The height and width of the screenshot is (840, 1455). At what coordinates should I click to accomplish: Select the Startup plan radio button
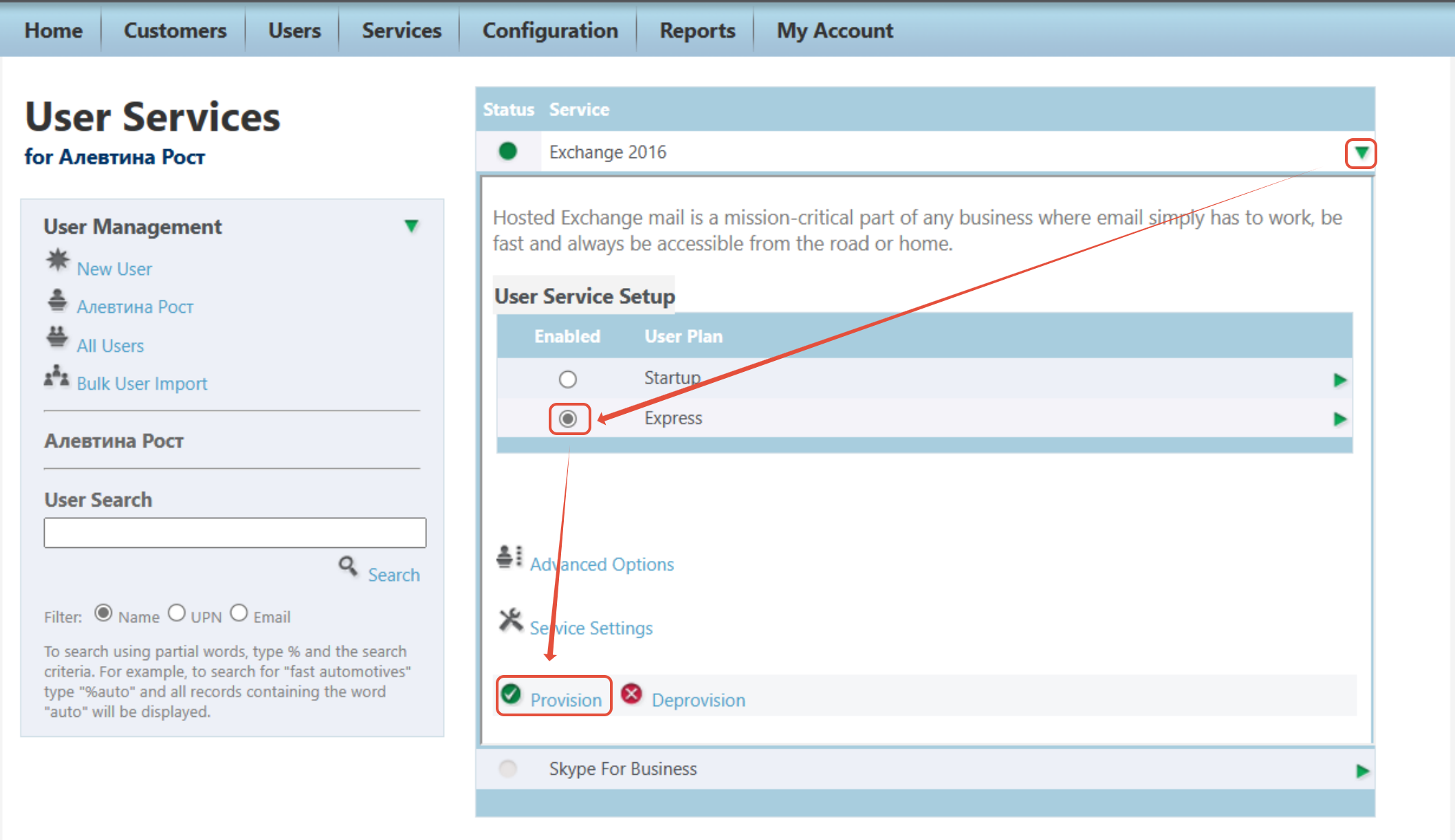coord(567,379)
